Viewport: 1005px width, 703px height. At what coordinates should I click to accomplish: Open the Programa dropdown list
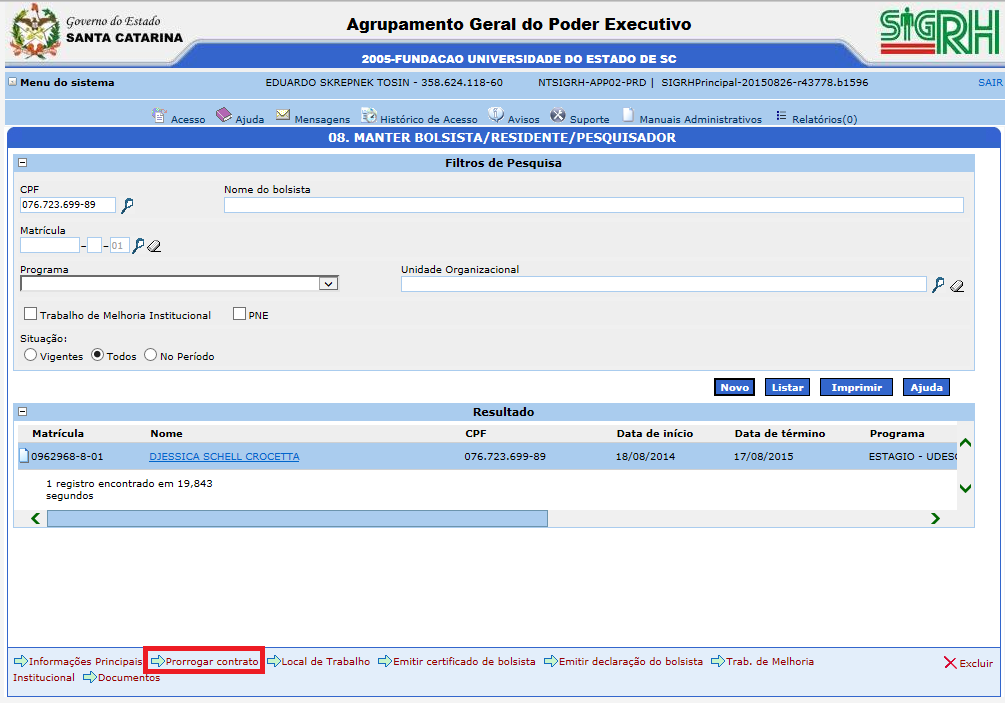pyautogui.click(x=328, y=284)
